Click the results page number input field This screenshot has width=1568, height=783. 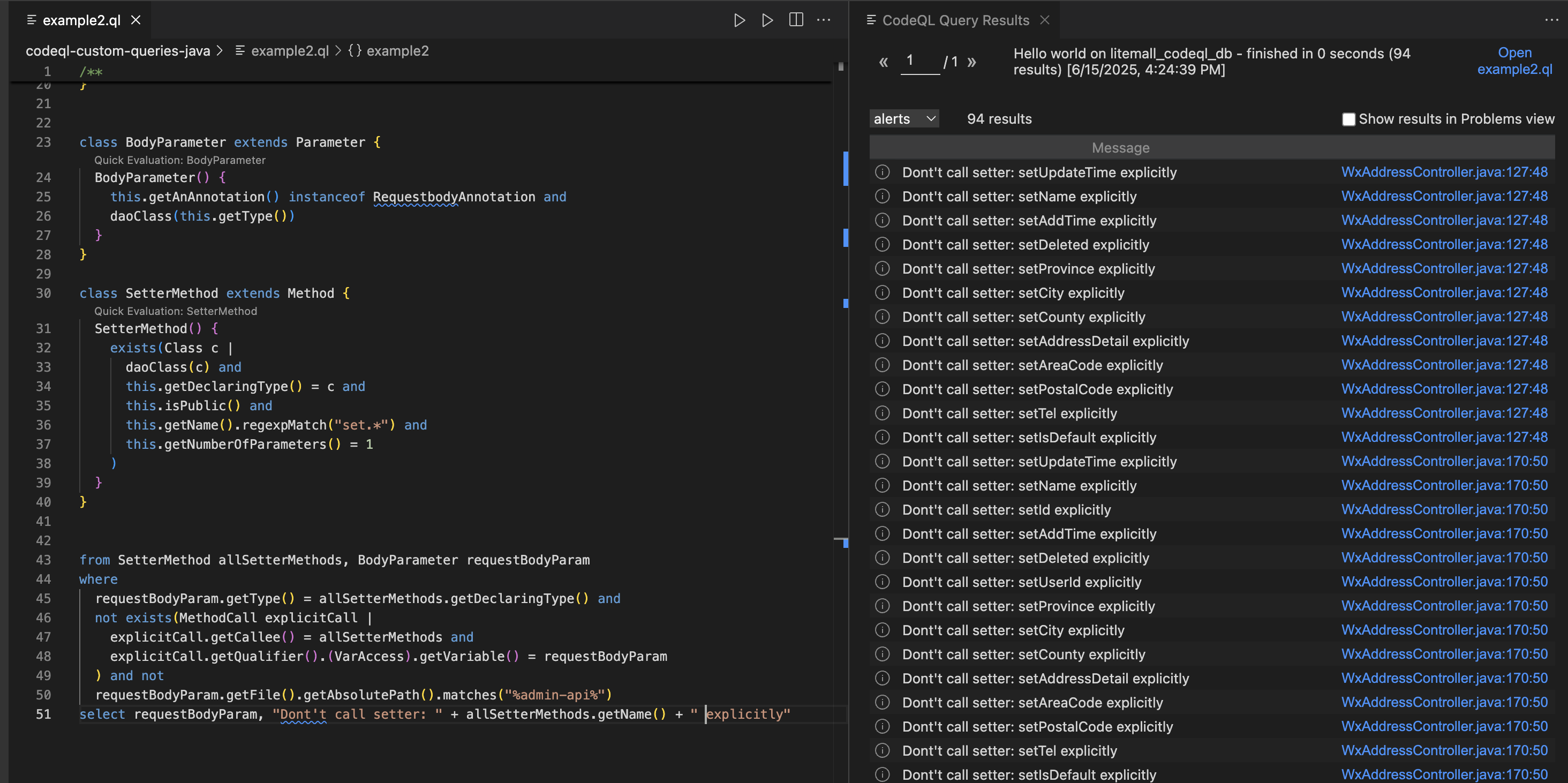[919, 61]
